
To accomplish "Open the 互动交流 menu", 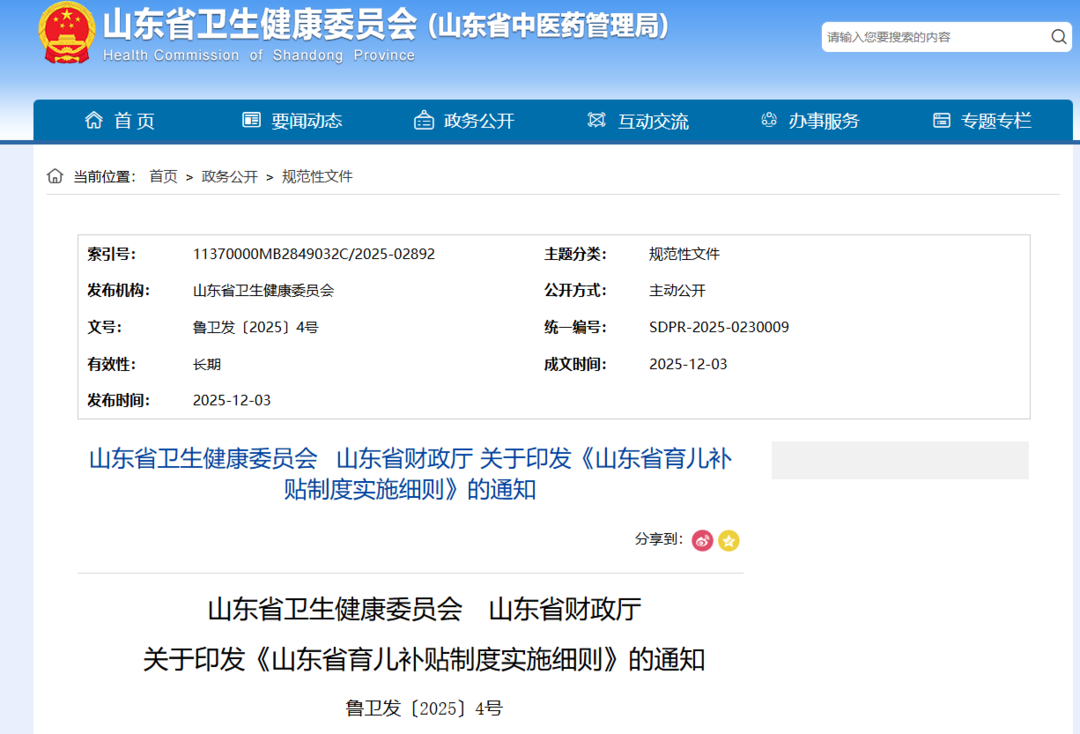I will click(x=652, y=121).
